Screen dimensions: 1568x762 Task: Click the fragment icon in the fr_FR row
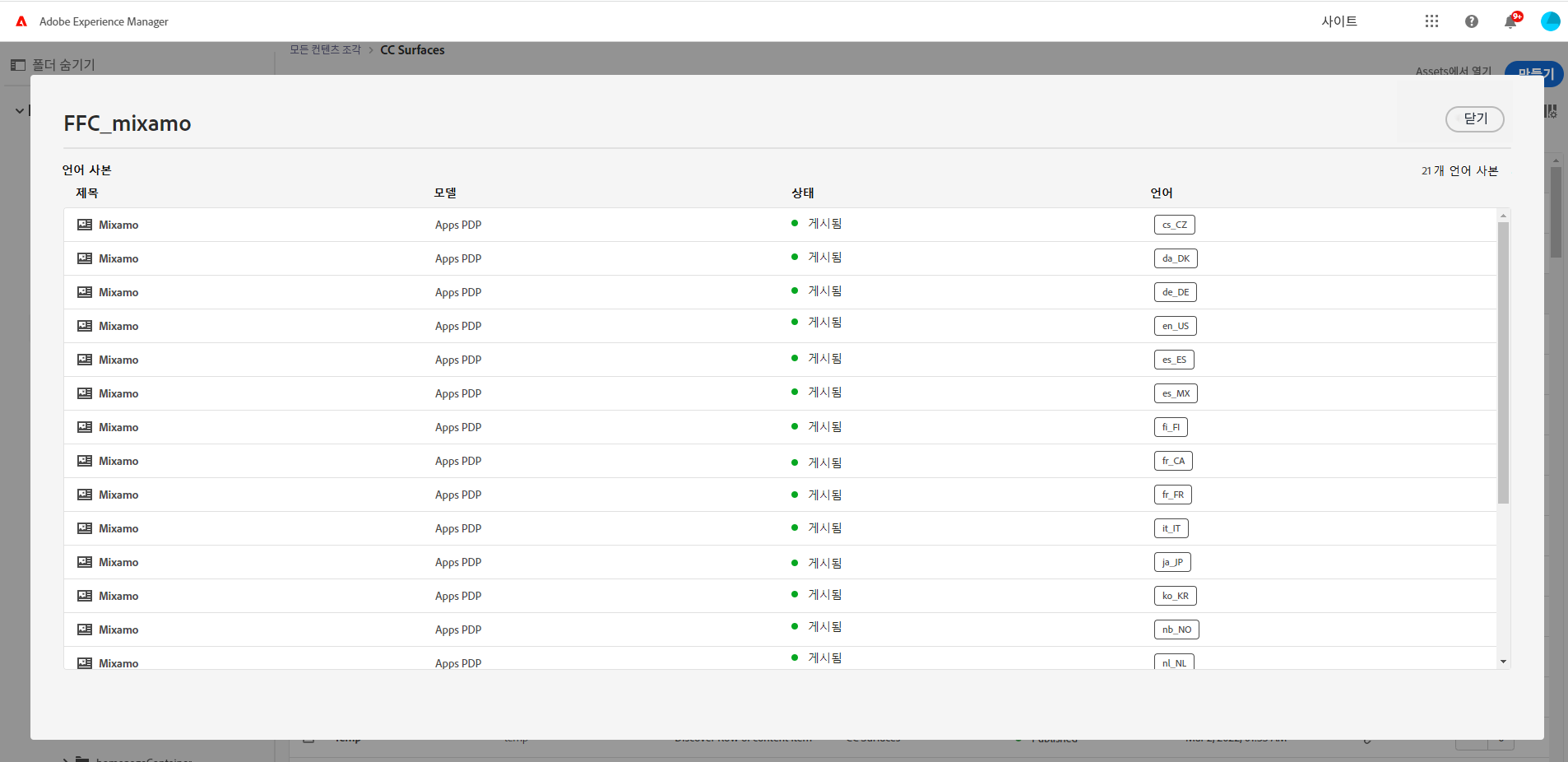[x=85, y=495]
